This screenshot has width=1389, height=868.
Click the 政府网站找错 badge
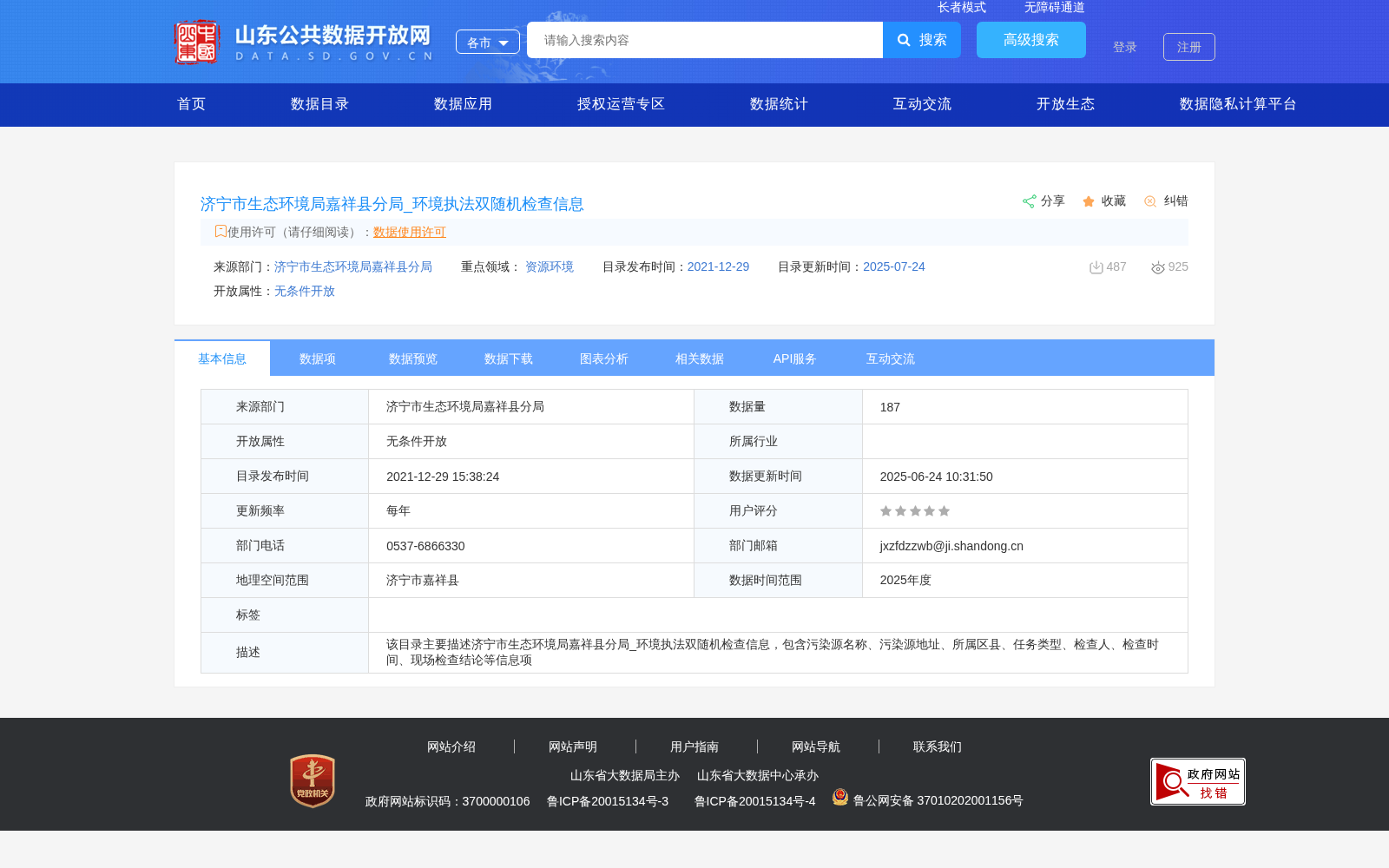[x=1198, y=781]
